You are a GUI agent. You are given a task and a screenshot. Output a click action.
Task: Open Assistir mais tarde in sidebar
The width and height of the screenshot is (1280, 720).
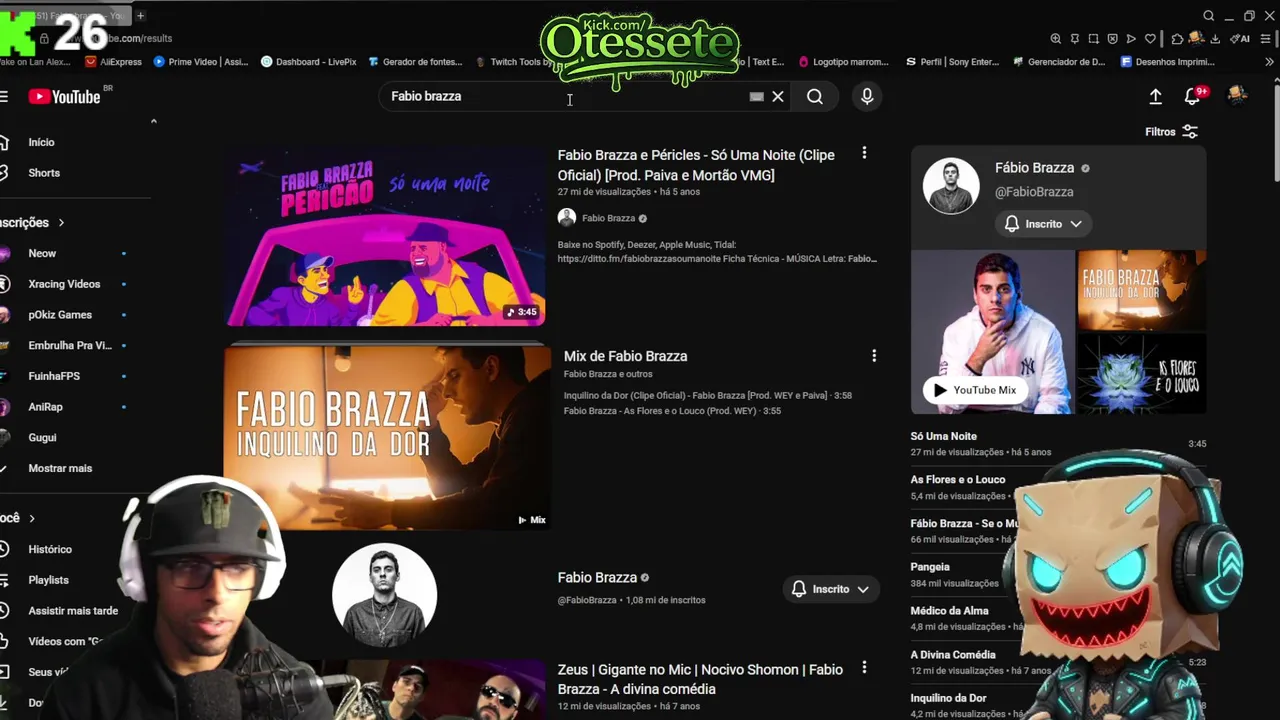[x=73, y=611]
